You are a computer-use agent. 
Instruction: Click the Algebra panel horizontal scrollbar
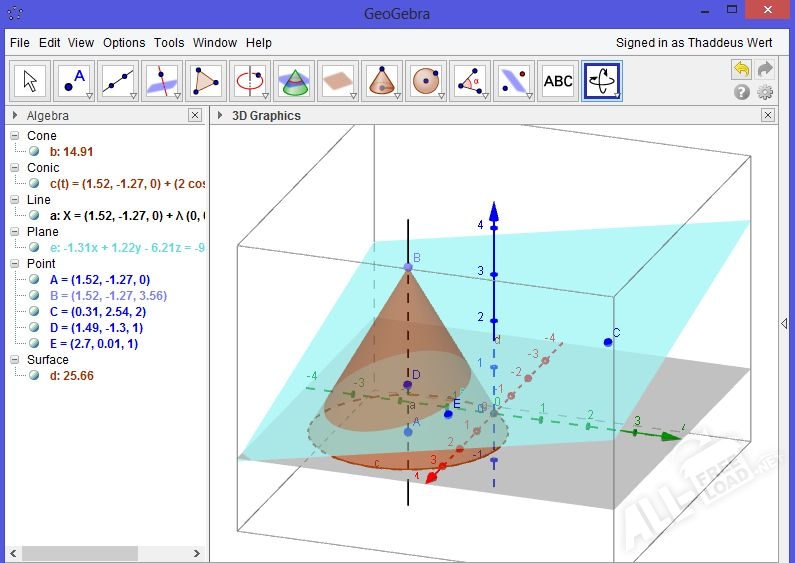[80, 553]
